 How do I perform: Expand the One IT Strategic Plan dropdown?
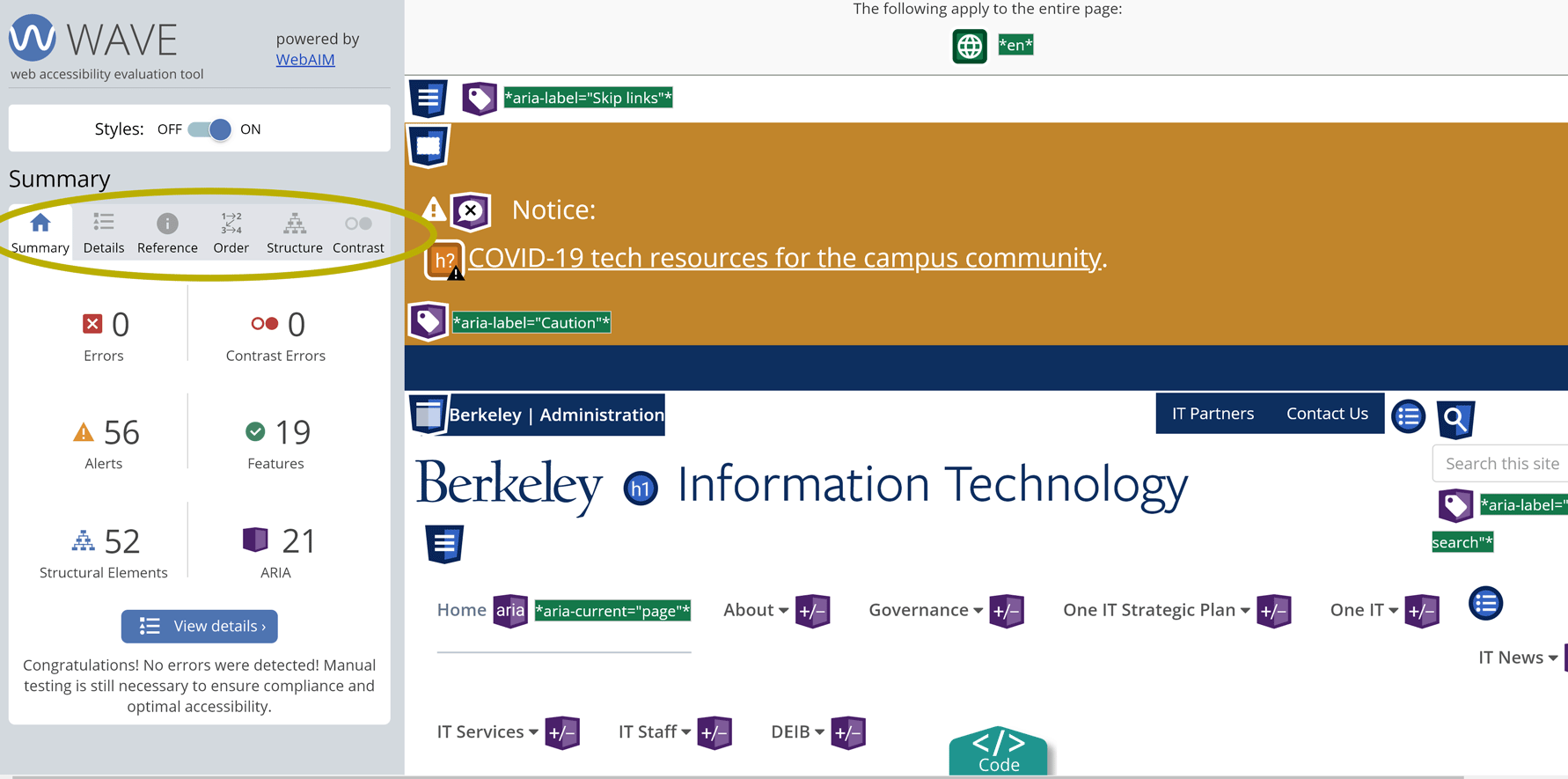pos(1156,610)
